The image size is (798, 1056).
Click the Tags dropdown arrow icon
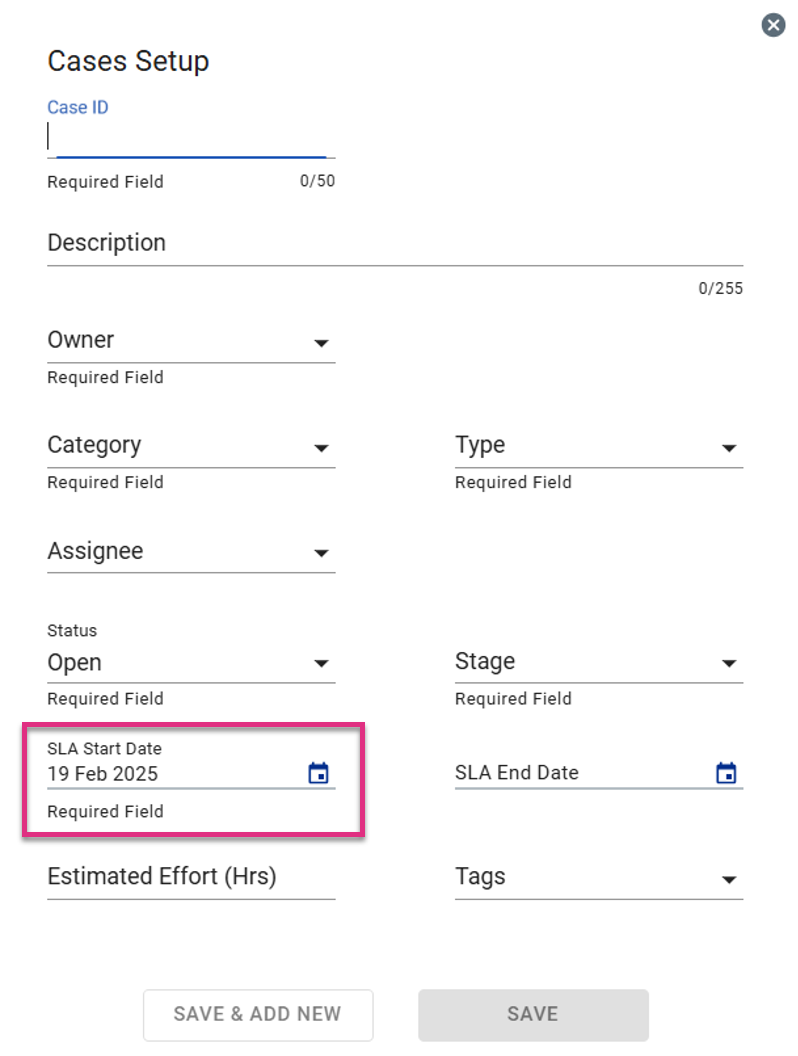click(x=729, y=880)
